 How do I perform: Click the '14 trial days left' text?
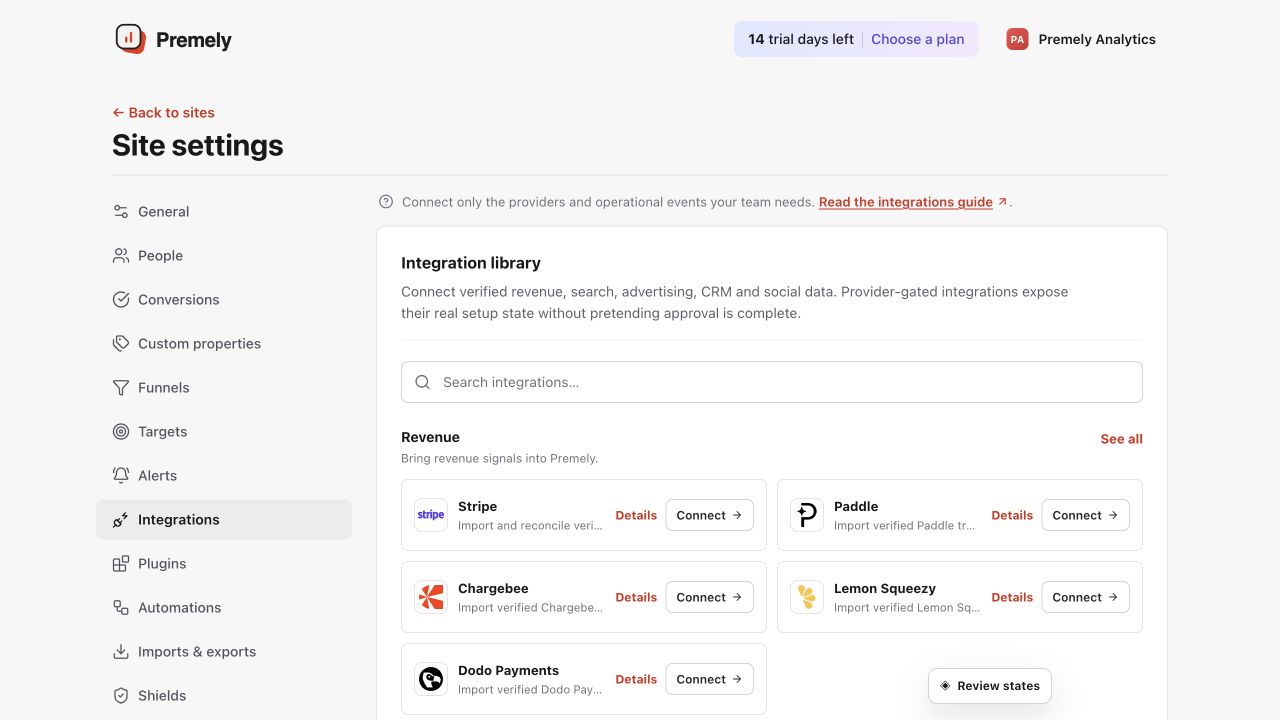(801, 39)
